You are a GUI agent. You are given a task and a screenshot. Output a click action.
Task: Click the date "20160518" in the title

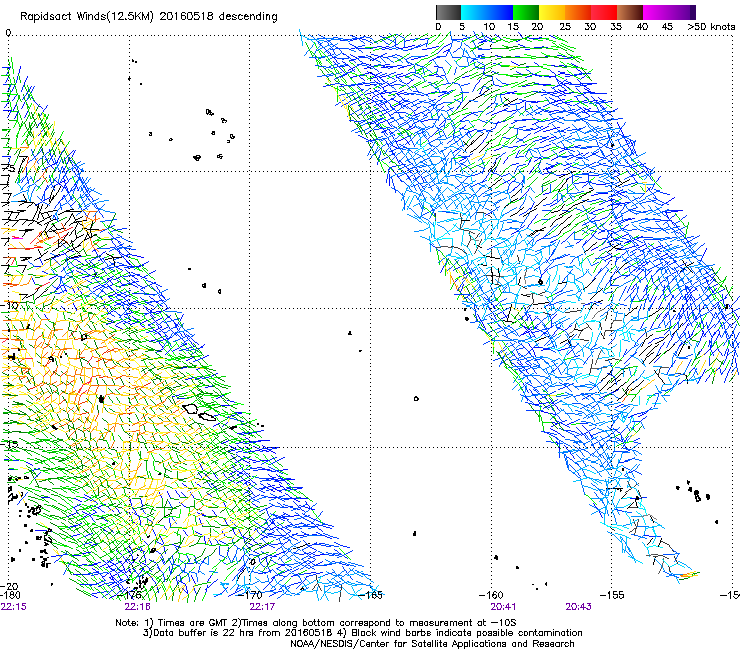tap(186, 16)
